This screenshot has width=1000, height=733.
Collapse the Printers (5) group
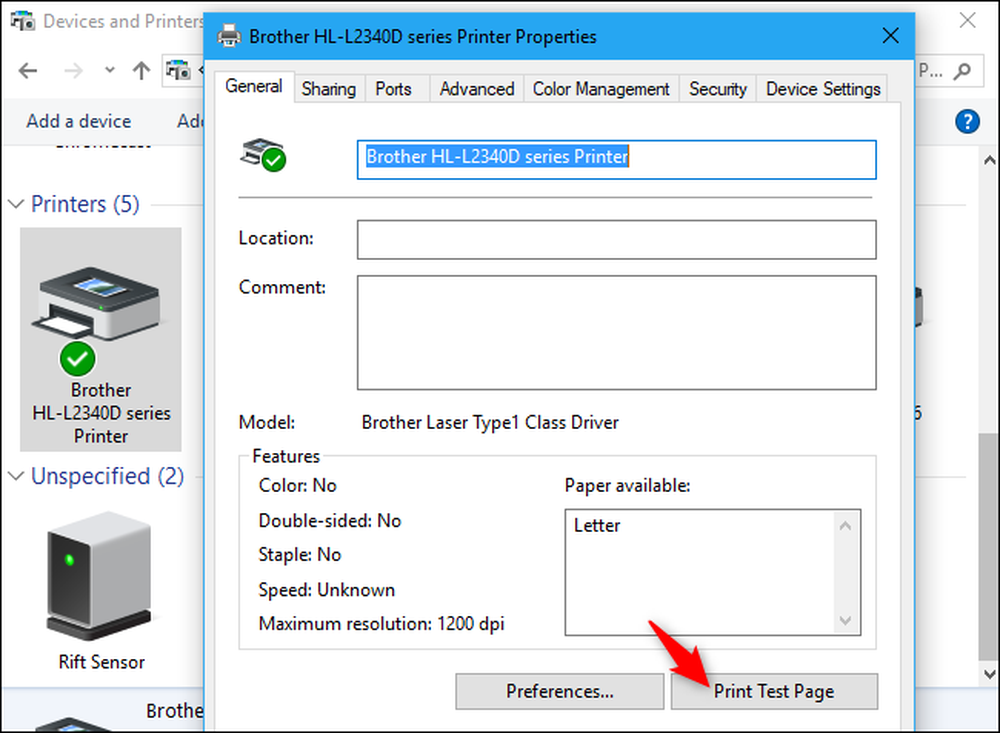[x=17, y=204]
